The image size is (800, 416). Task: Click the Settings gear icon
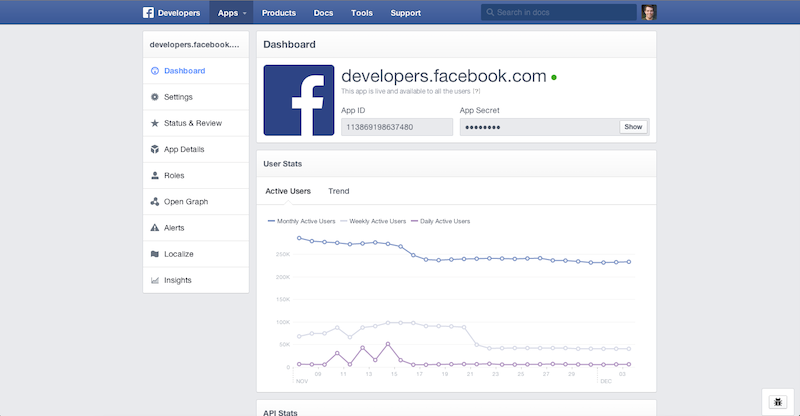155,97
